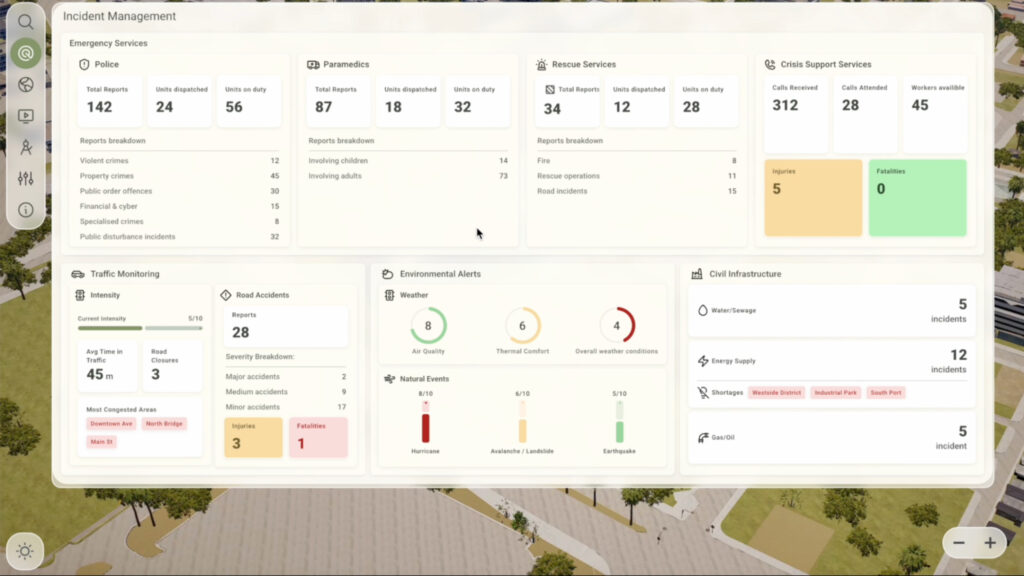1024x576 pixels.
Task: Click the Crisis Support Services phone icon
Action: tap(770, 64)
